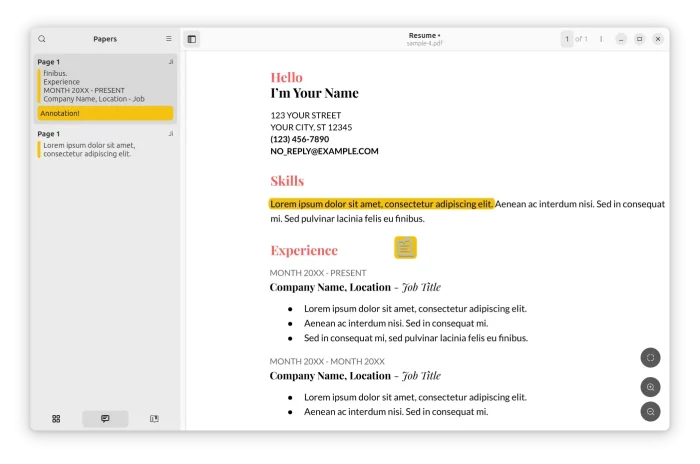
Task: Click the author icon on the first annotation
Action: coord(171,62)
